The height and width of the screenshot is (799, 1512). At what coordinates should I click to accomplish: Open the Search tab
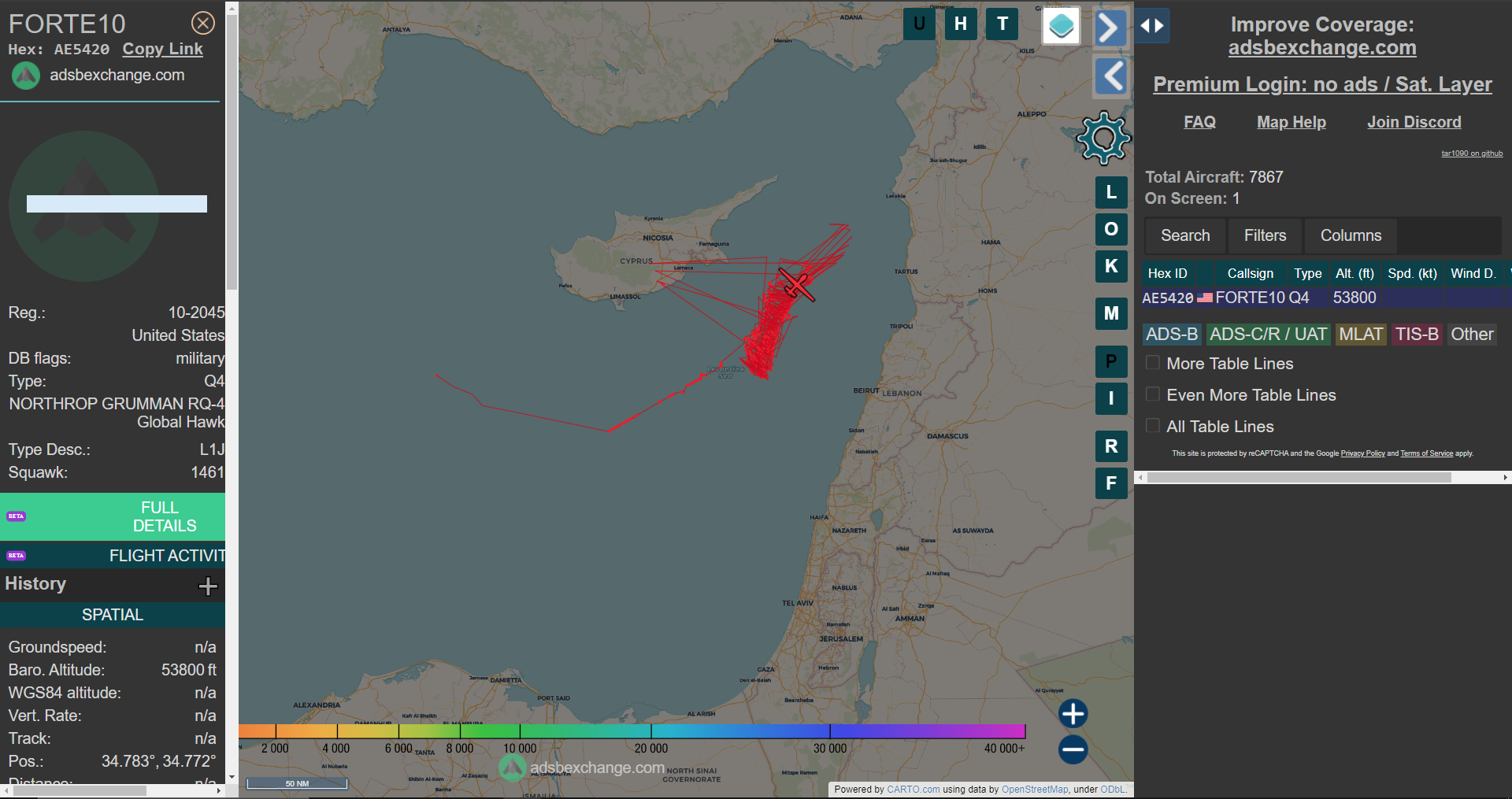click(1185, 235)
